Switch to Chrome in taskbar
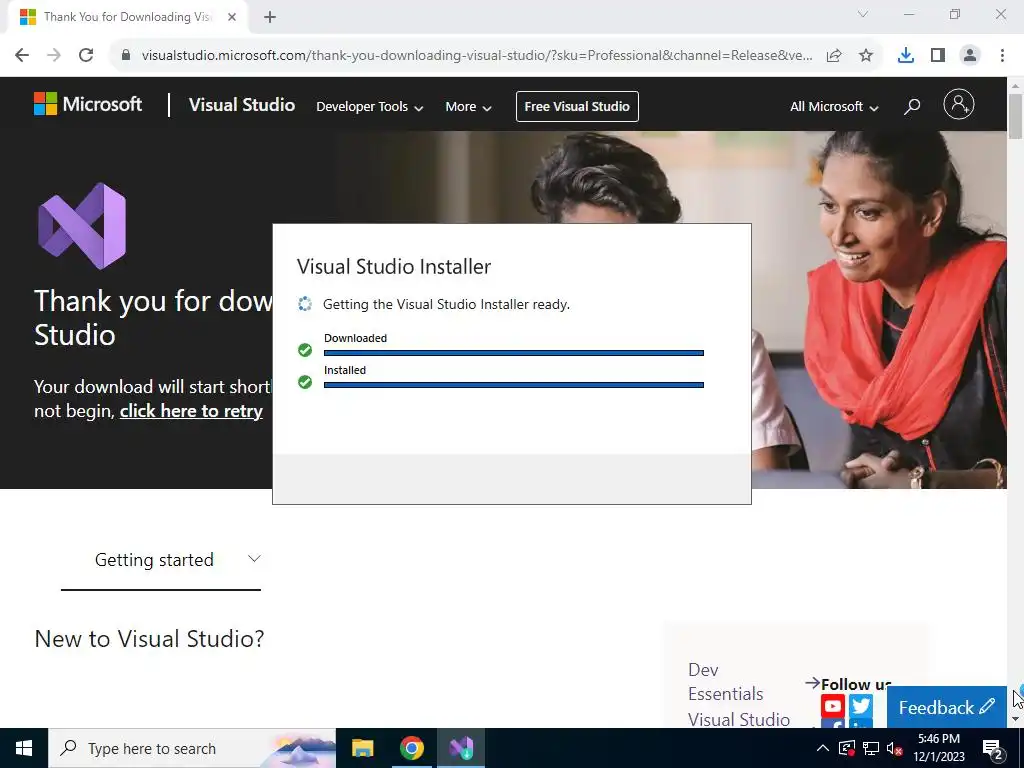The width and height of the screenshot is (1024, 768). pyautogui.click(x=411, y=748)
